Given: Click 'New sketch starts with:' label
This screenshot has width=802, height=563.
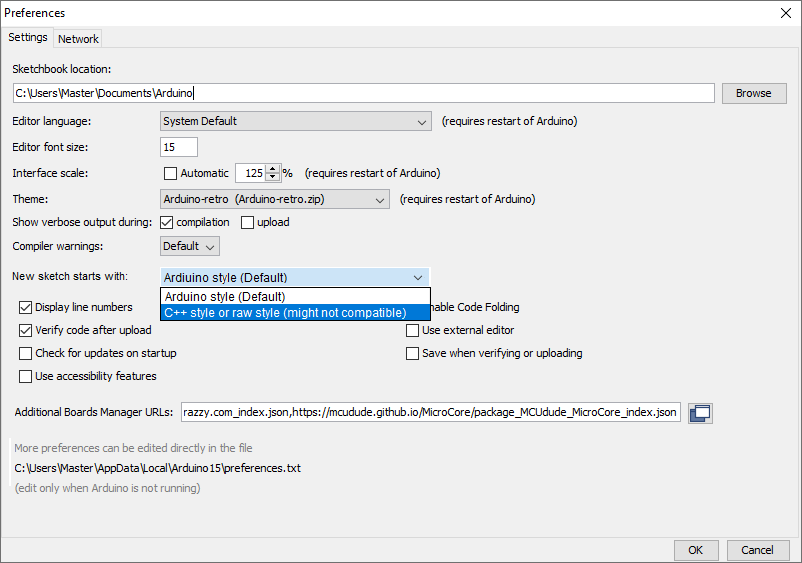Looking at the screenshot, I should point(70,276).
